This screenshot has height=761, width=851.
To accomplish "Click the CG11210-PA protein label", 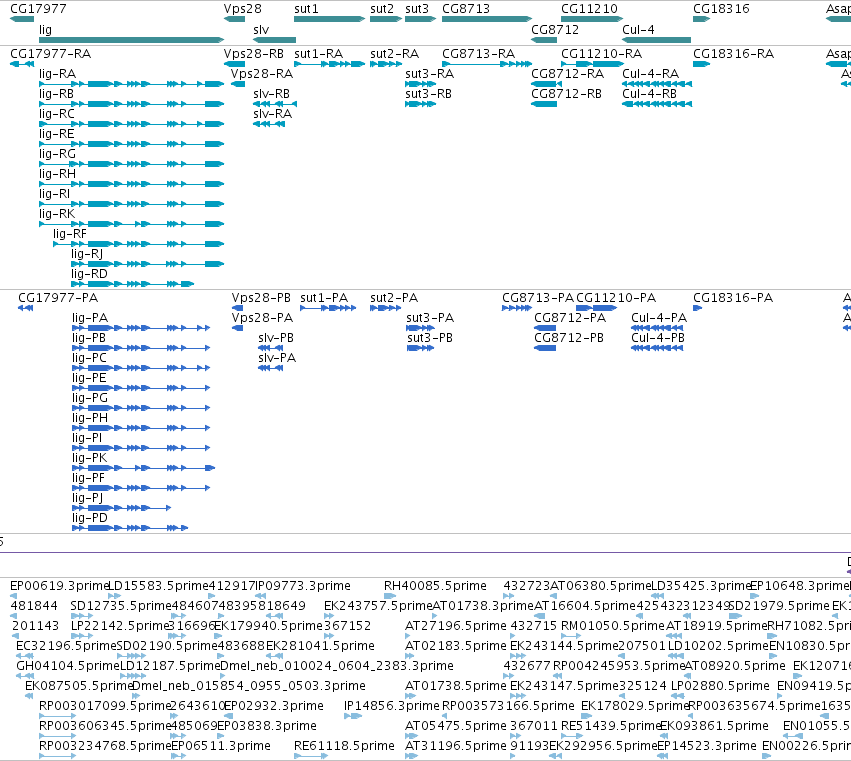I will coord(616,298).
